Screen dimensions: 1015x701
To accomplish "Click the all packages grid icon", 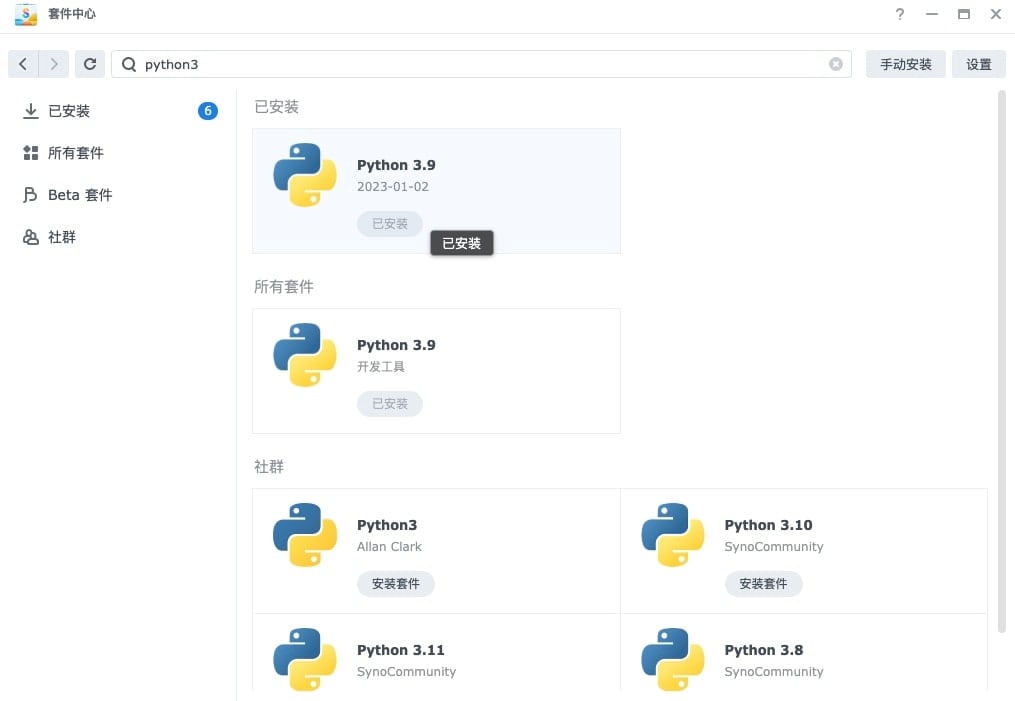I will (30, 153).
